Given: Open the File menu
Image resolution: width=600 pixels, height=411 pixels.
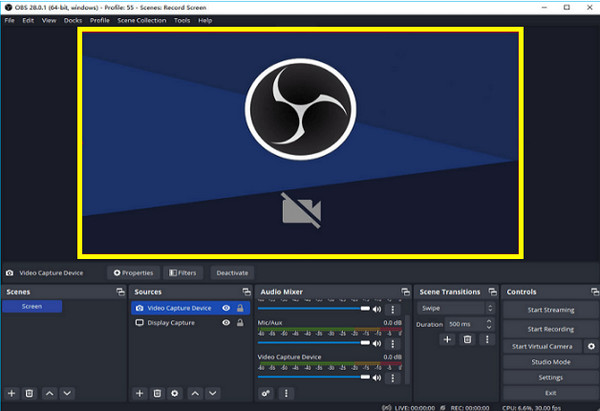Looking at the screenshot, I should coord(10,21).
